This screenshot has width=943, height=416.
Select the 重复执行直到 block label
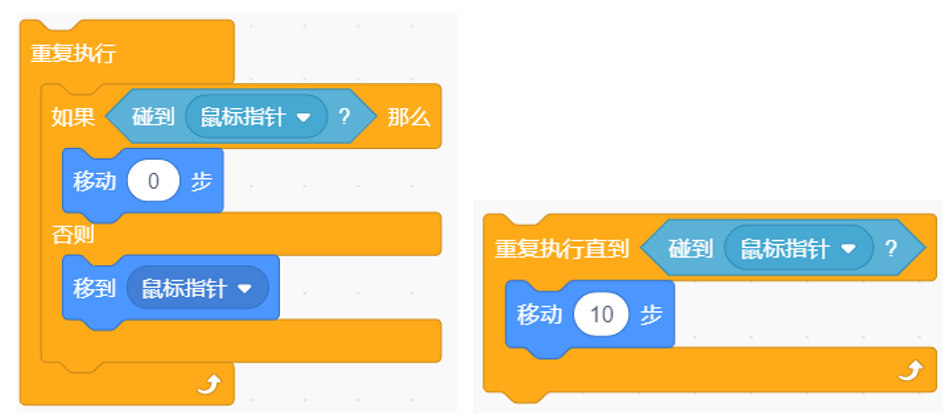pos(561,248)
